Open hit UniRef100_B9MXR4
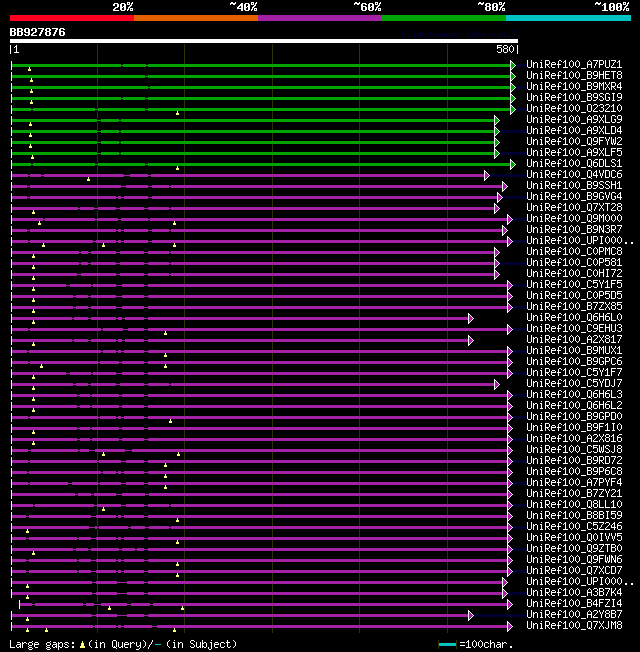640x652 pixels. (574, 86)
